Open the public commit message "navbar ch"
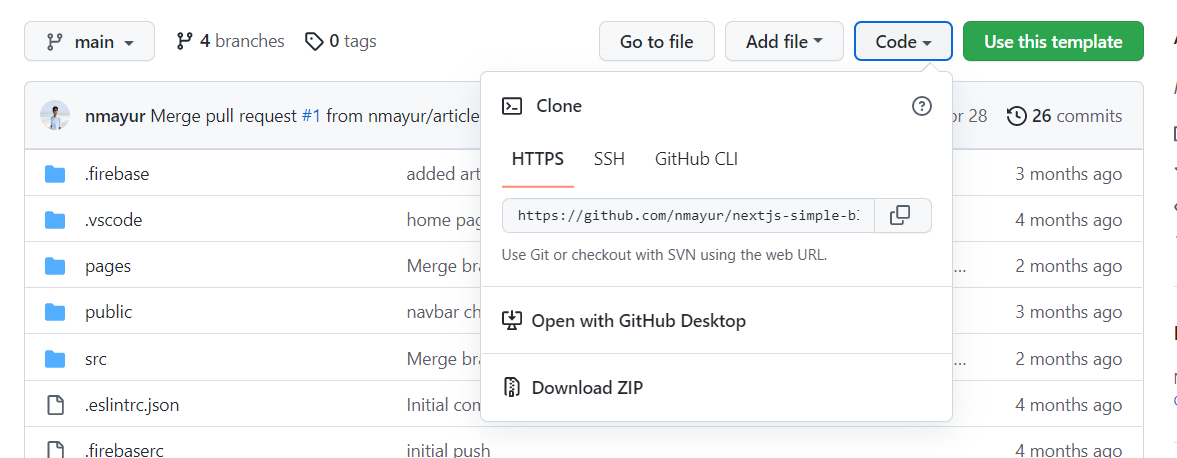The width and height of the screenshot is (1177, 458). click(443, 312)
